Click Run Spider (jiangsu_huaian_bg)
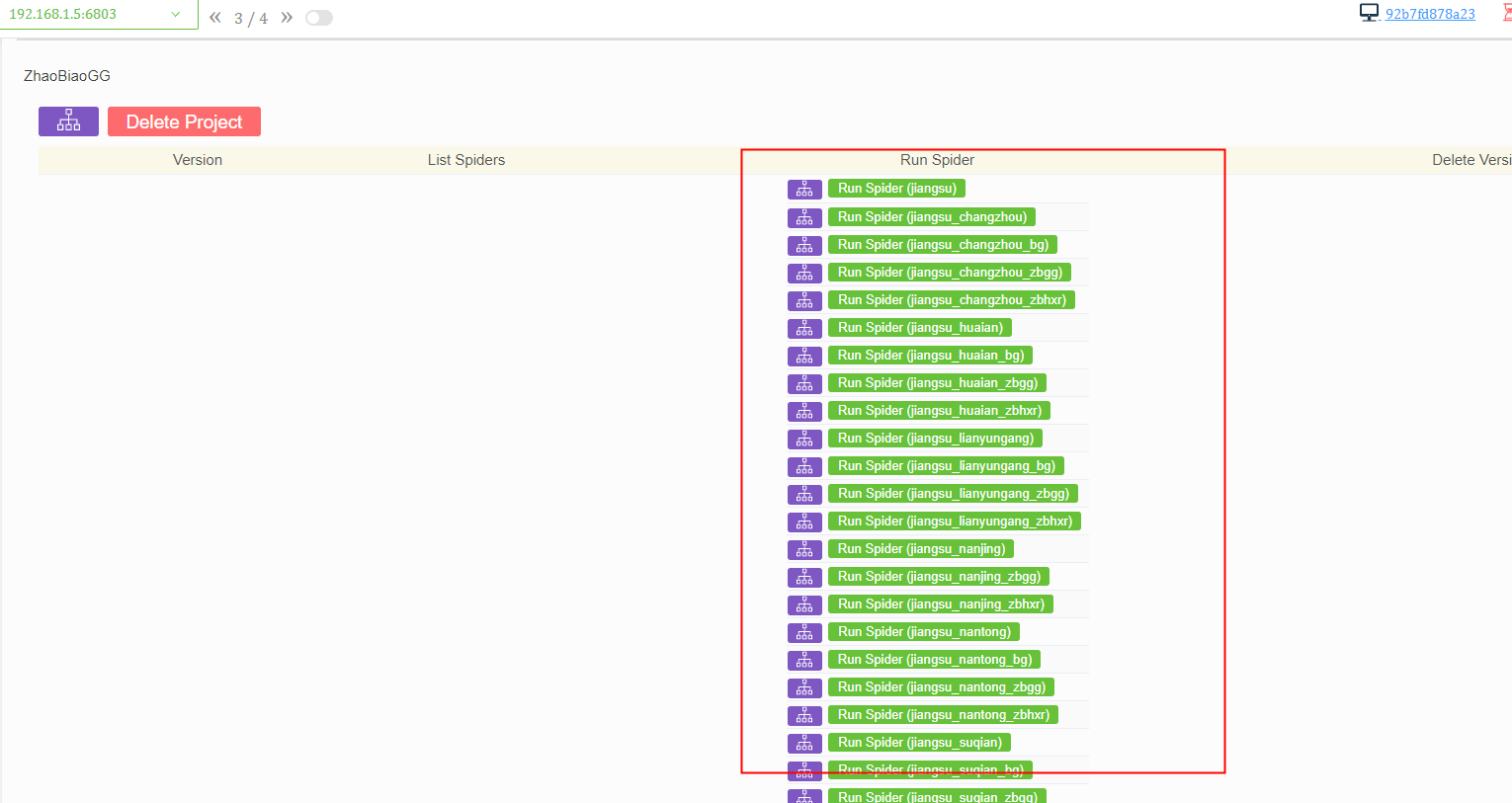Viewport: 1512px width, 803px height. pyautogui.click(x=931, y=356)
